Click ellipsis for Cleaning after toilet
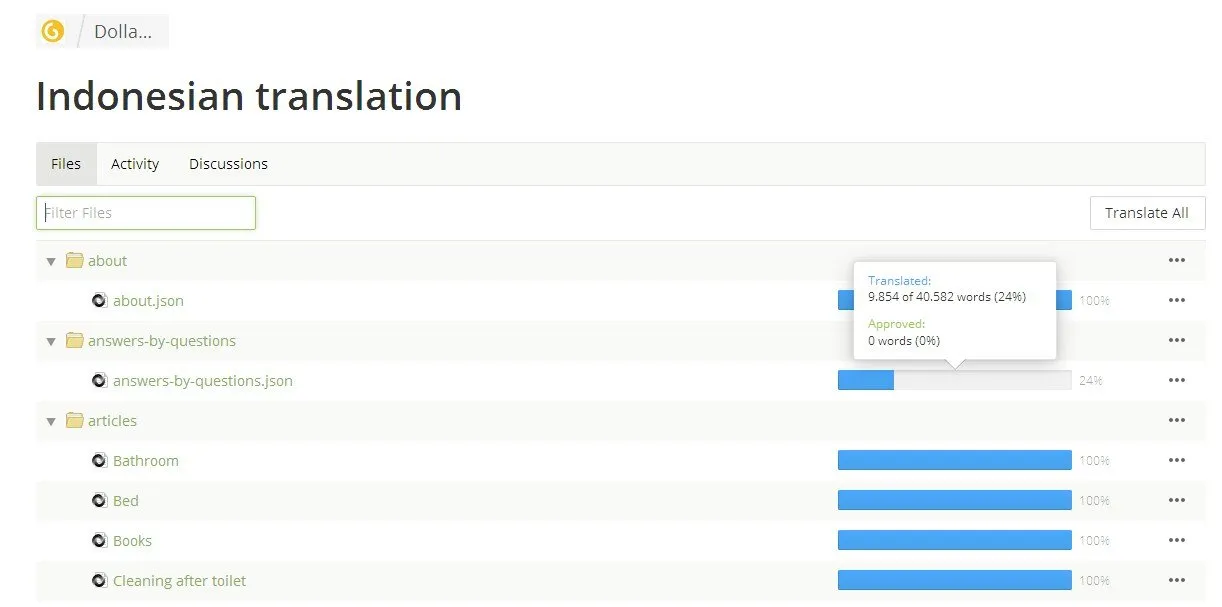The width and height of the screenshot is (1222, 607). 1176,581
